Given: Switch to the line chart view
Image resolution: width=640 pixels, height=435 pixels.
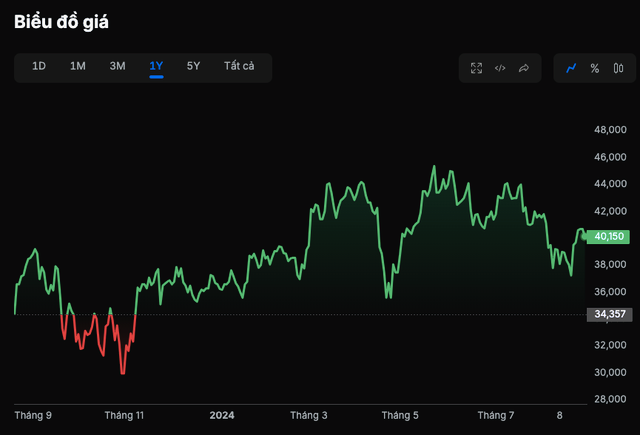Looking at the screenshot, I should tap(571, 68).
